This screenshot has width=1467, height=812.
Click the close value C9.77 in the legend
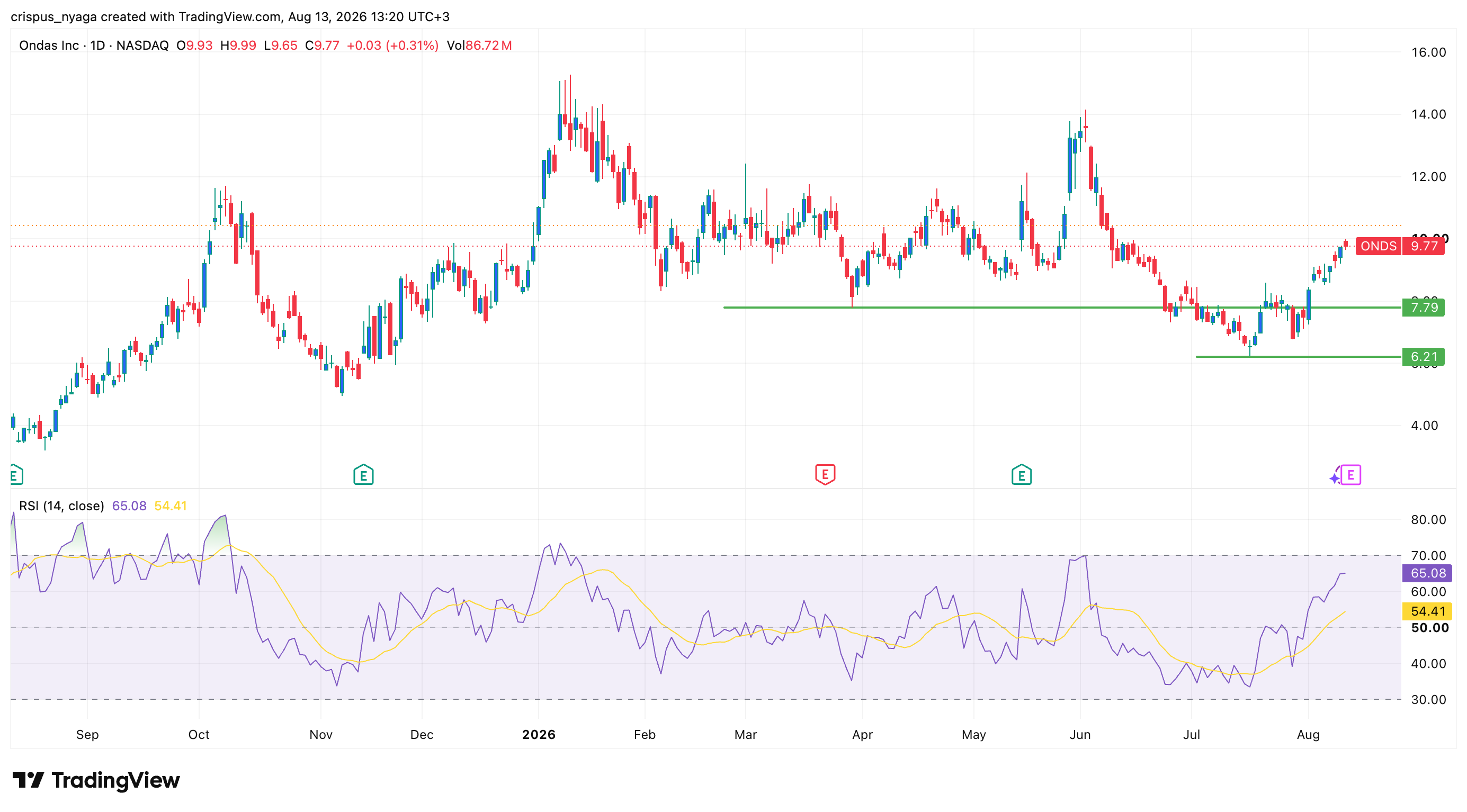[x=323, y=46]
